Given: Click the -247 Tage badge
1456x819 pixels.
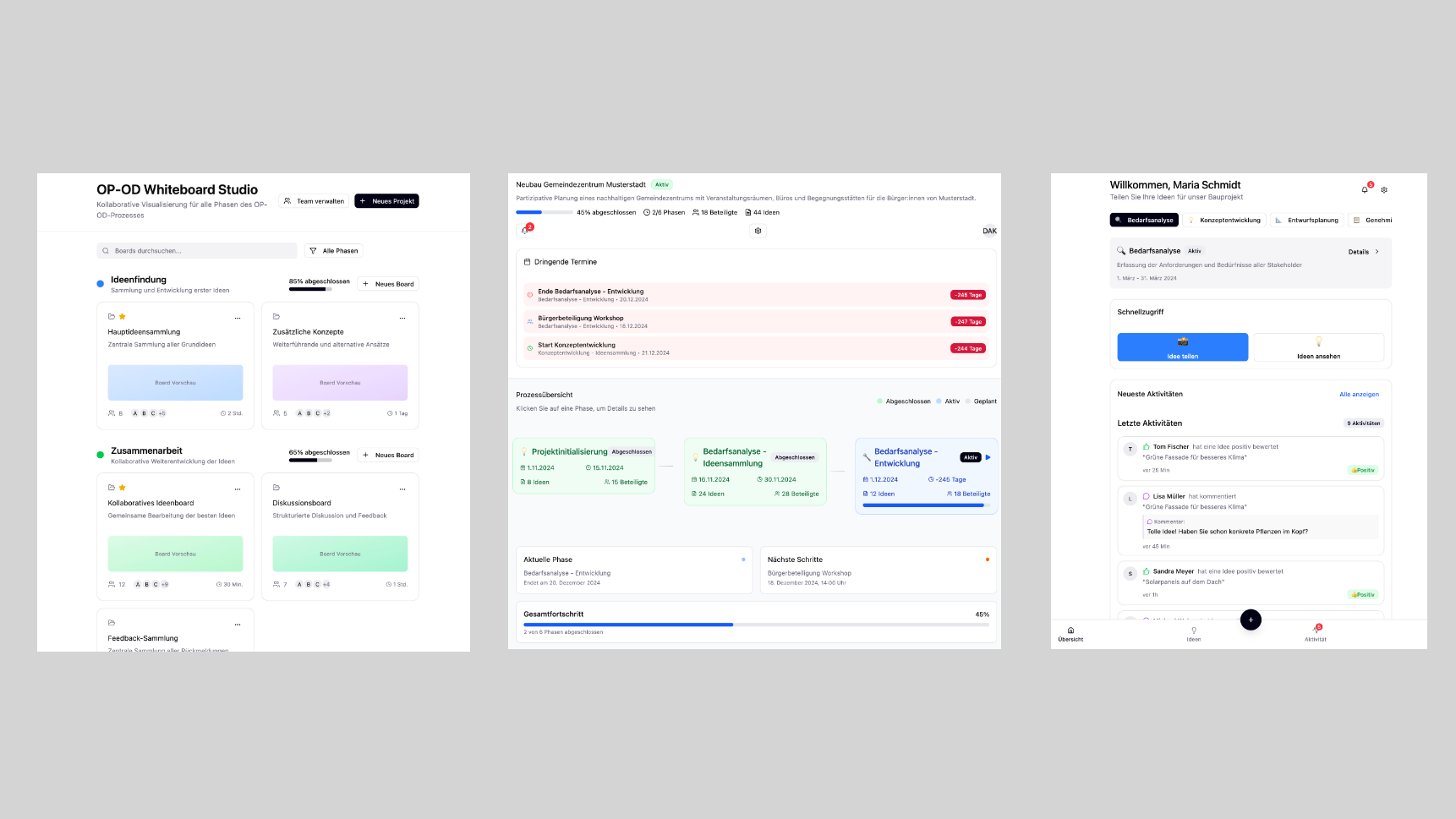Looking at the screenshot, I should pyautogui.click(x=968, y=322).
